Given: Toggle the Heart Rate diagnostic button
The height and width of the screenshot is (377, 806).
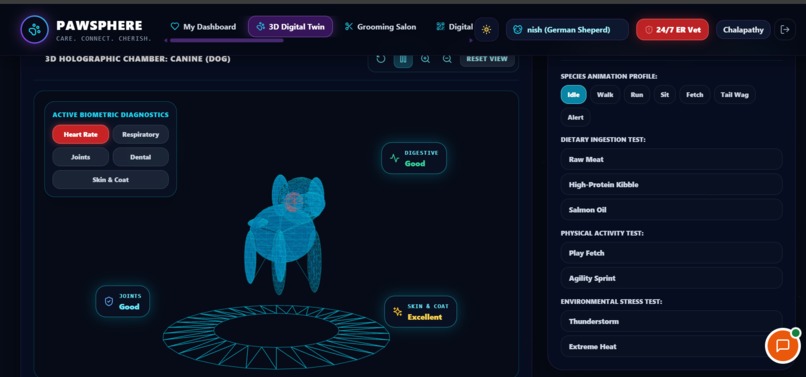Looking at the screenshot, I should pyautogui.click(x=81, y=134).
